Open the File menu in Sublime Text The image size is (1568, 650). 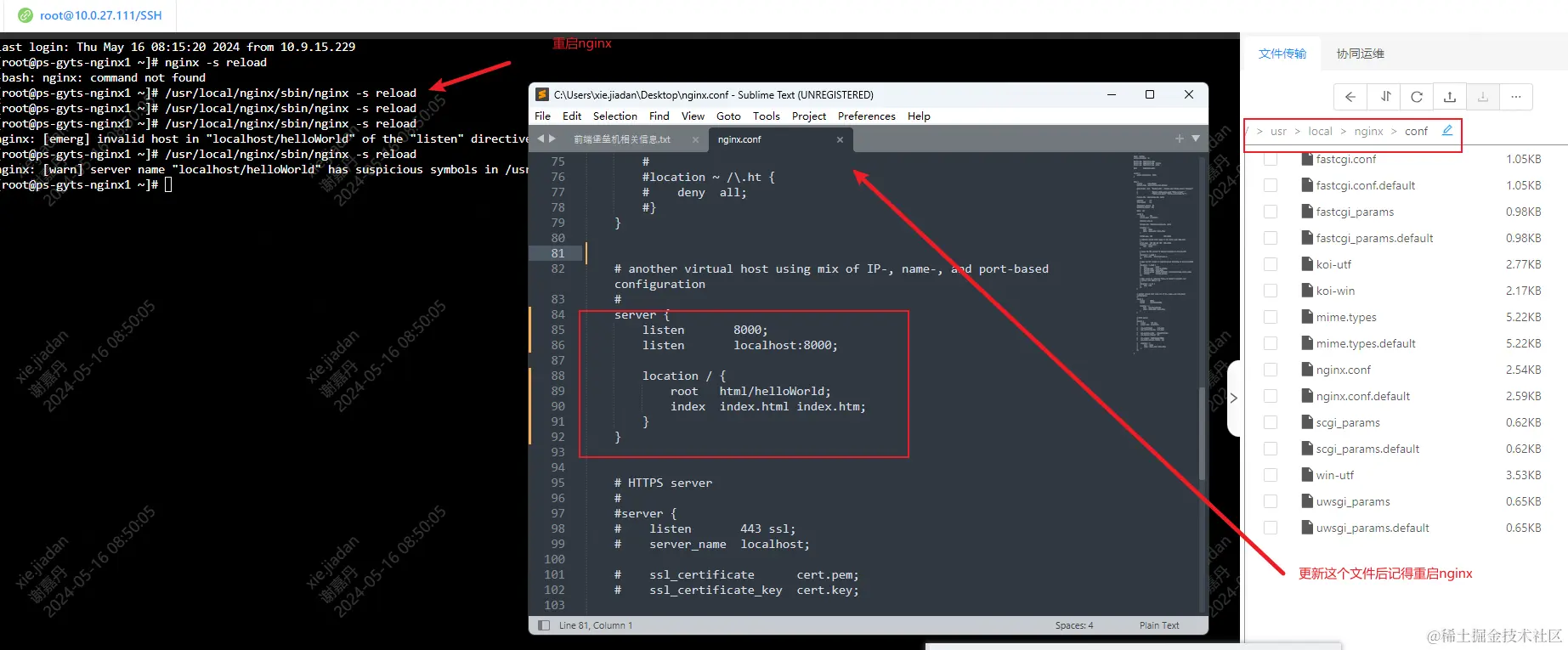click(x=542, y=116)
